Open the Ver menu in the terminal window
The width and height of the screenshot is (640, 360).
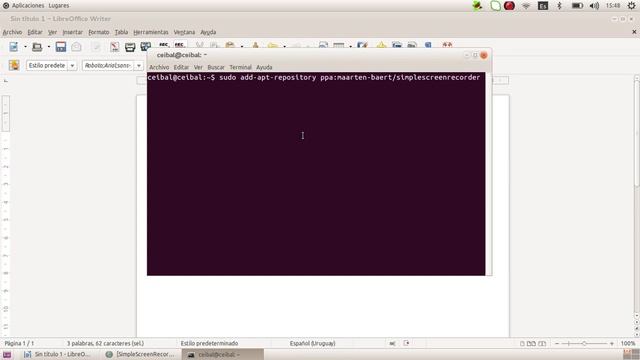(198, 67)
